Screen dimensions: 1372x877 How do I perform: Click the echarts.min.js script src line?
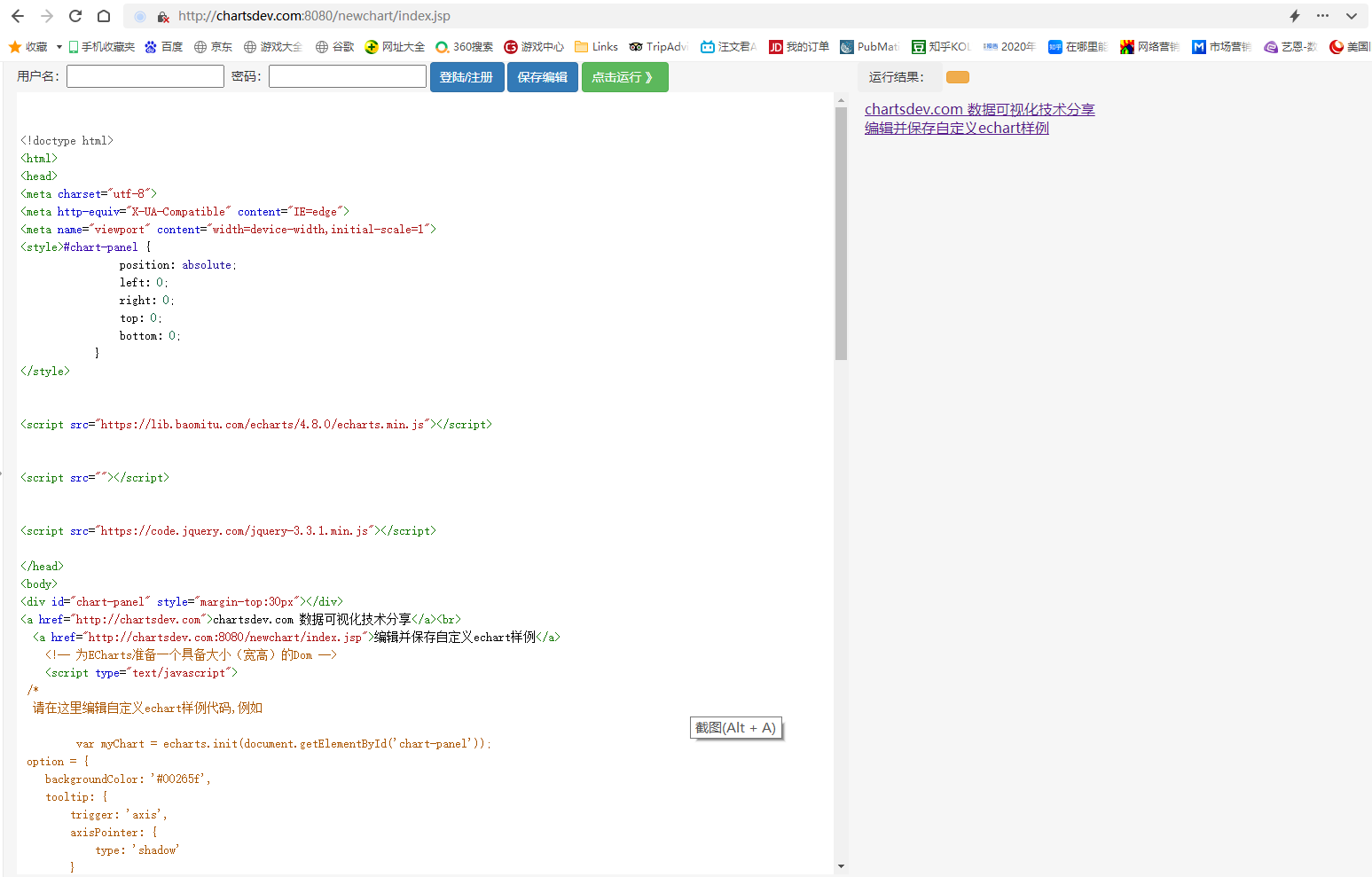click(x=256, y=424)
